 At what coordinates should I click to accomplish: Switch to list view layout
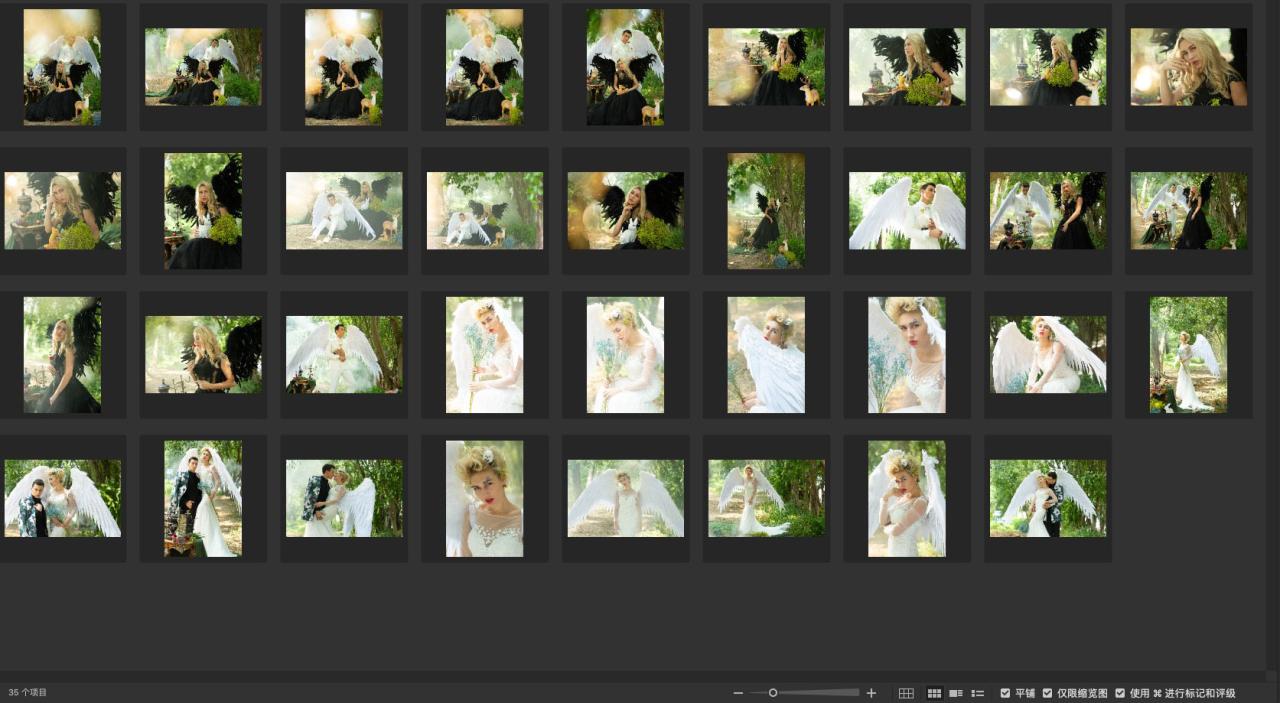click(978, 693)
